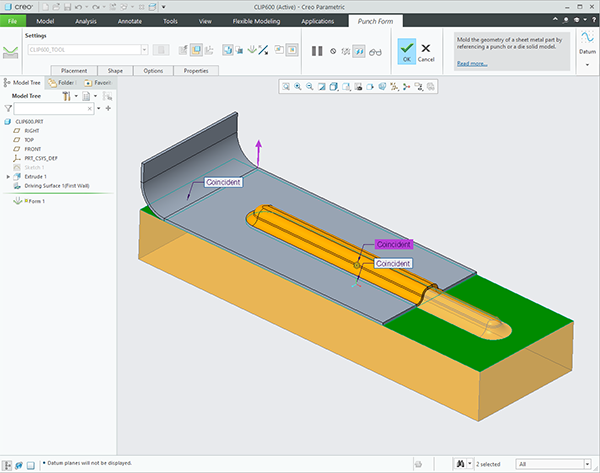Switch to the Analysis ribbon tab

86,21
